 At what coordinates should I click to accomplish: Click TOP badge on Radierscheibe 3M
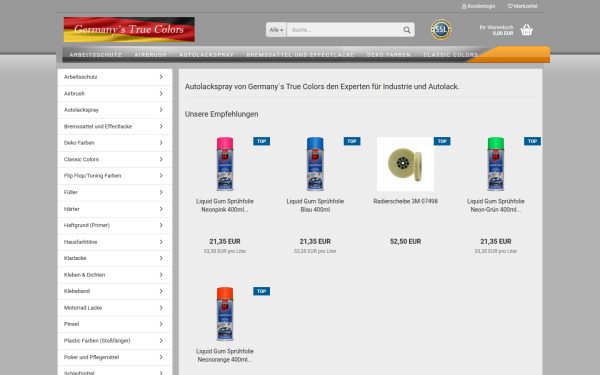[442, 141]
